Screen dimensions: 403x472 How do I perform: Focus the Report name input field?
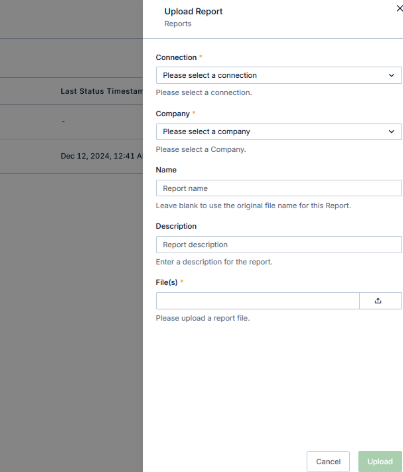pos(279,188)
